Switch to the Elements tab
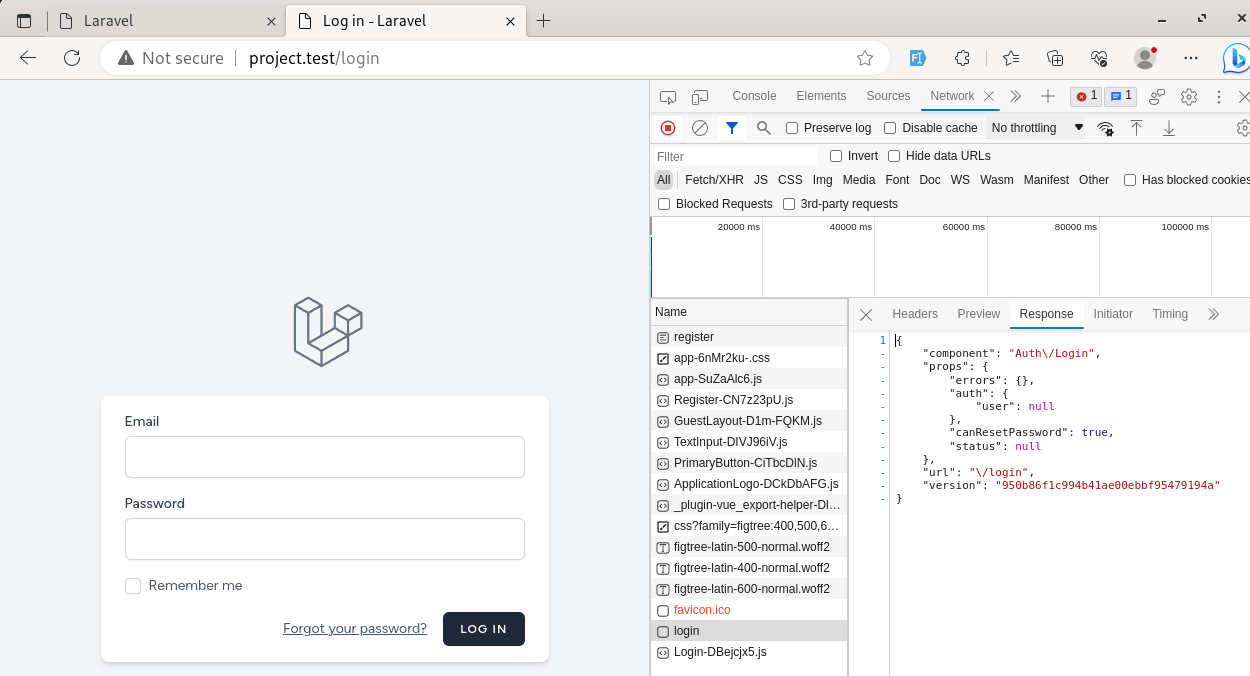1250x676 pixels. click(x=821, y=96)
